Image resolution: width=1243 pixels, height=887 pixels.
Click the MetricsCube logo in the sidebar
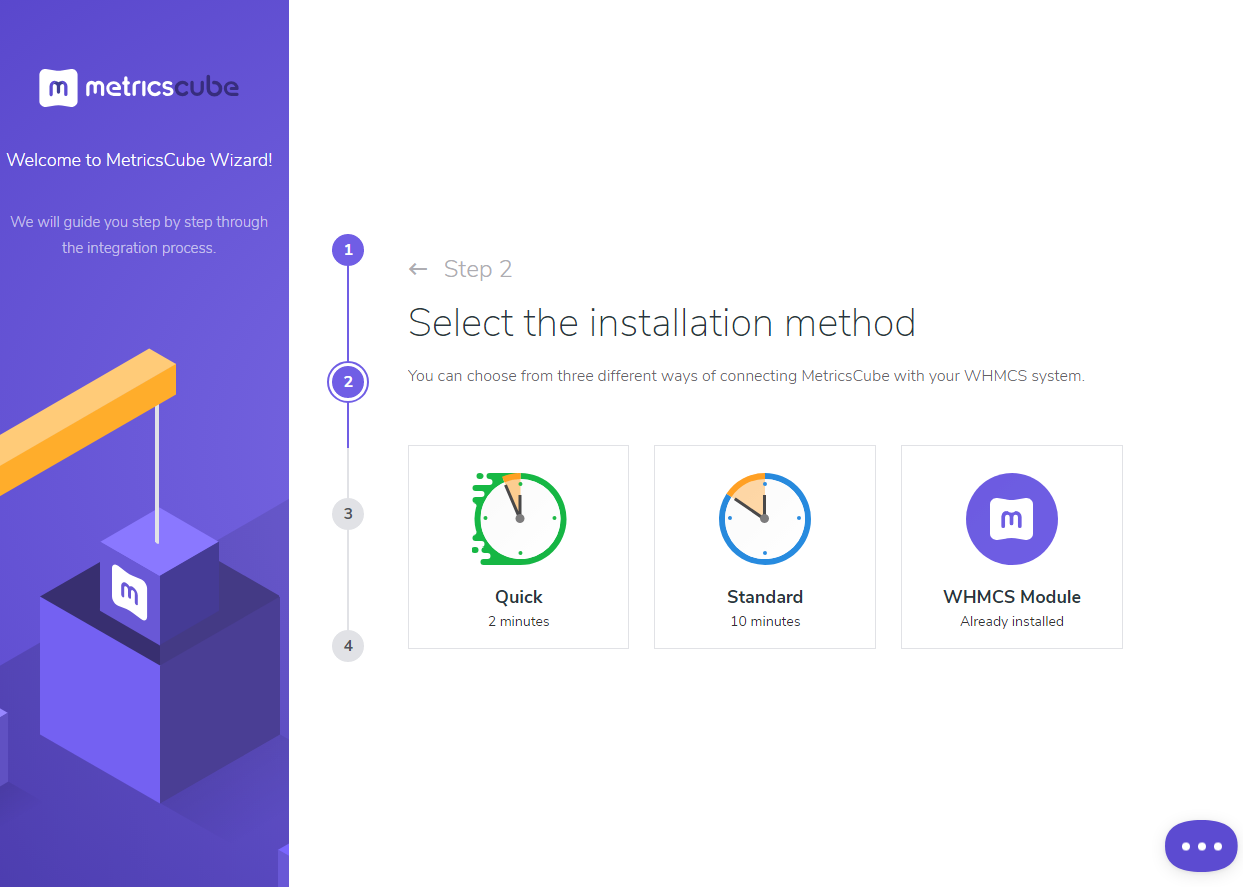[139, 88]
